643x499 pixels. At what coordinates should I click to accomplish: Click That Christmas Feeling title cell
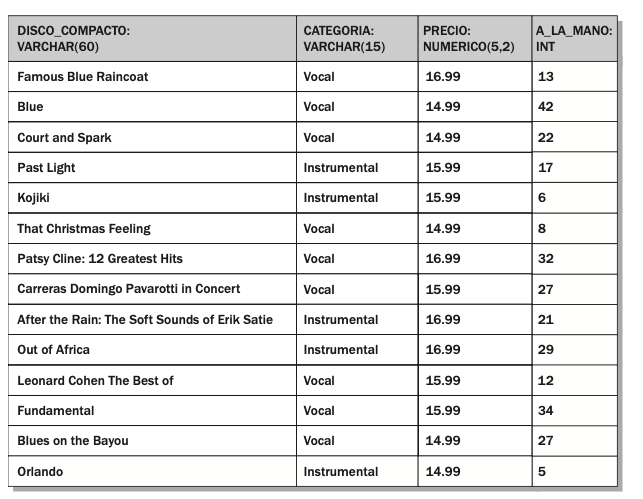84,229
